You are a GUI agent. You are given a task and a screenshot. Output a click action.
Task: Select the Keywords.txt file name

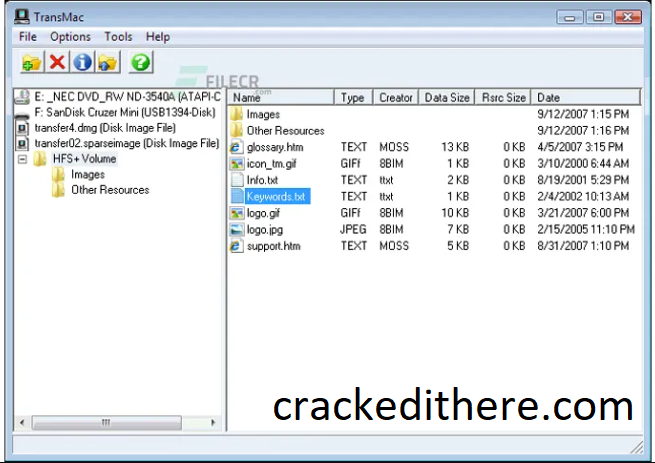point(276,196)
